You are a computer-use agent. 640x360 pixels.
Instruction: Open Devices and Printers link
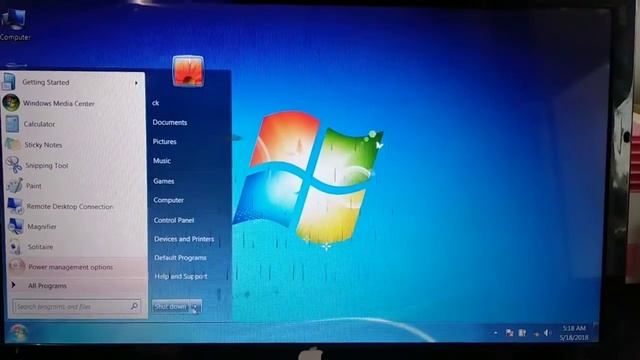184,239
